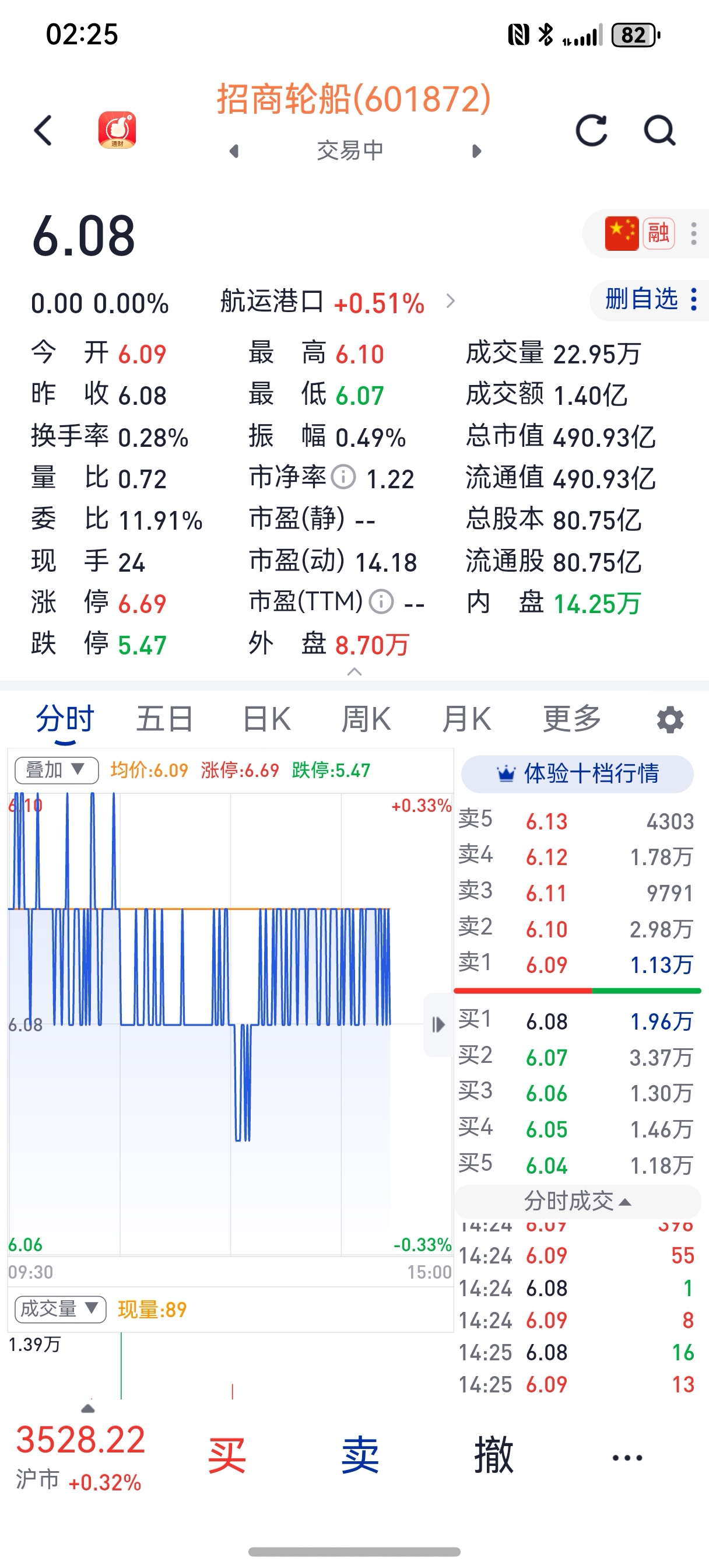Tap the 沪市 3528.22 index display

tap(80, 1457)
